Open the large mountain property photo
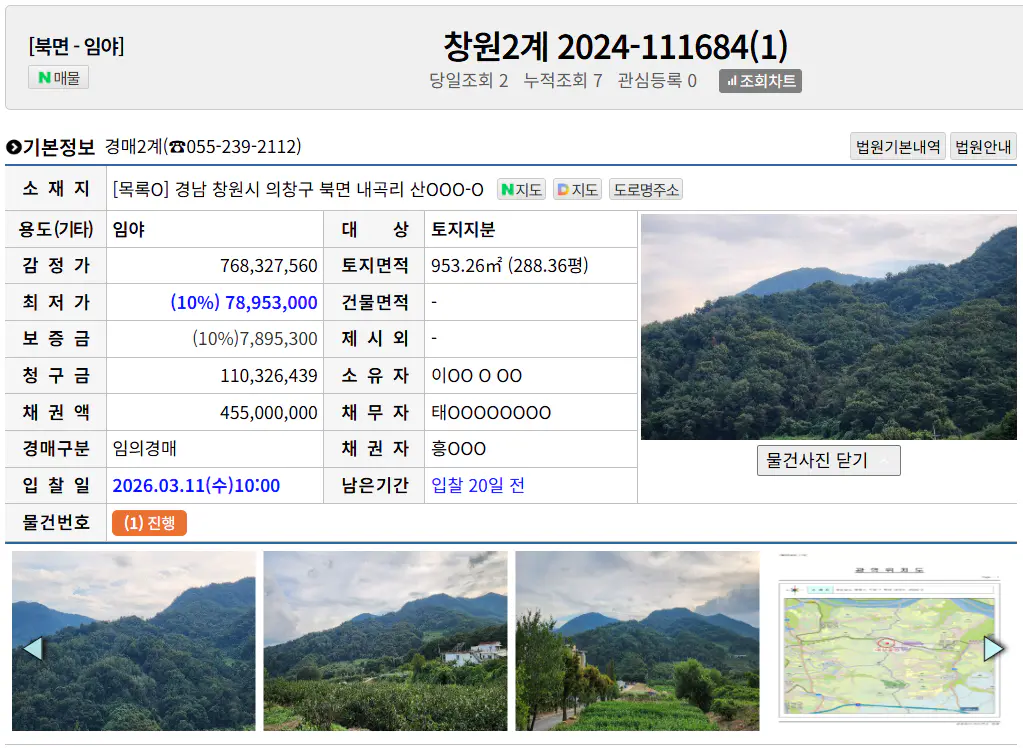 pos(828,327)
